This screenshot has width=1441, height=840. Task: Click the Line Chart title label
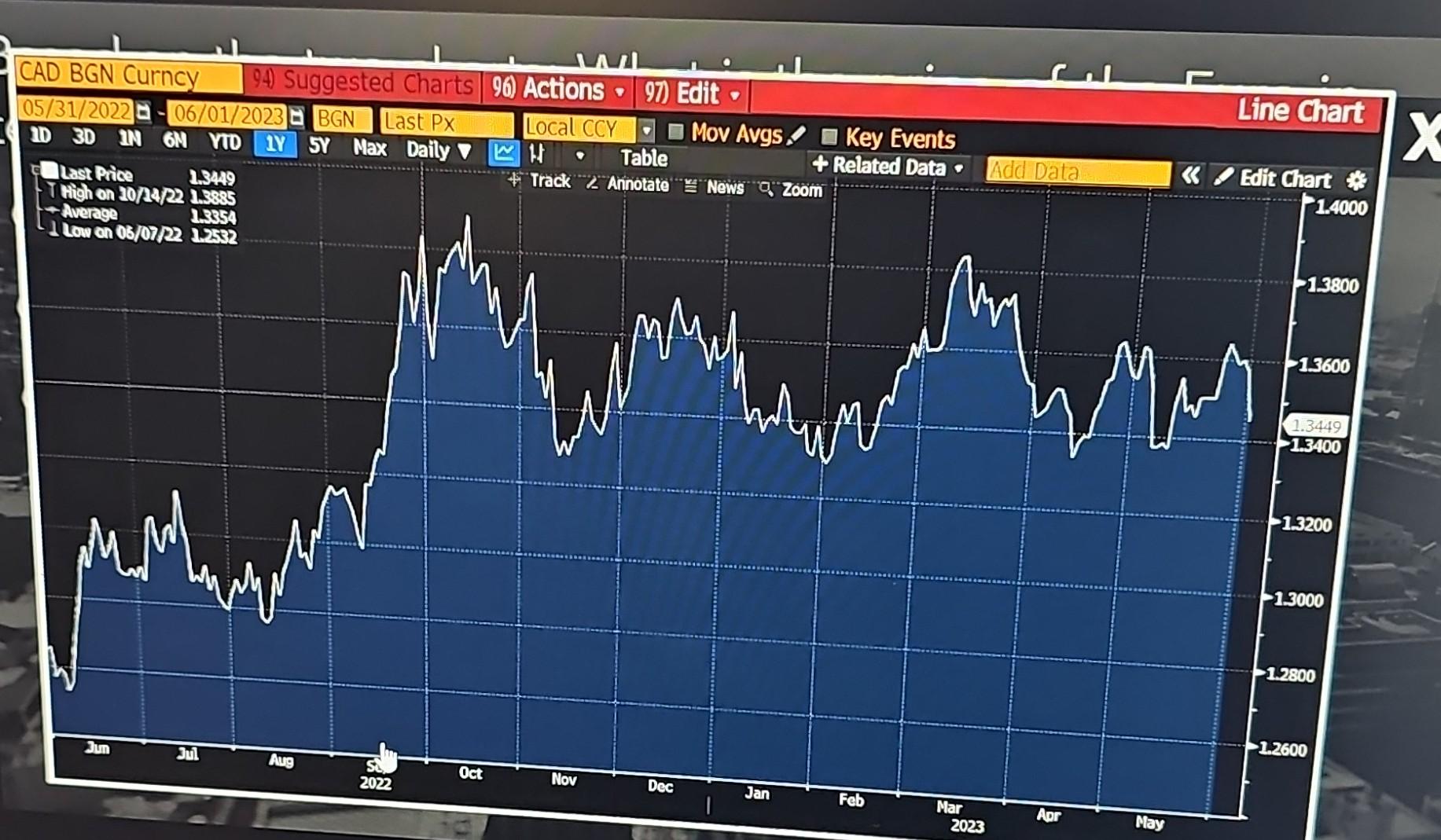point(1300,111)
